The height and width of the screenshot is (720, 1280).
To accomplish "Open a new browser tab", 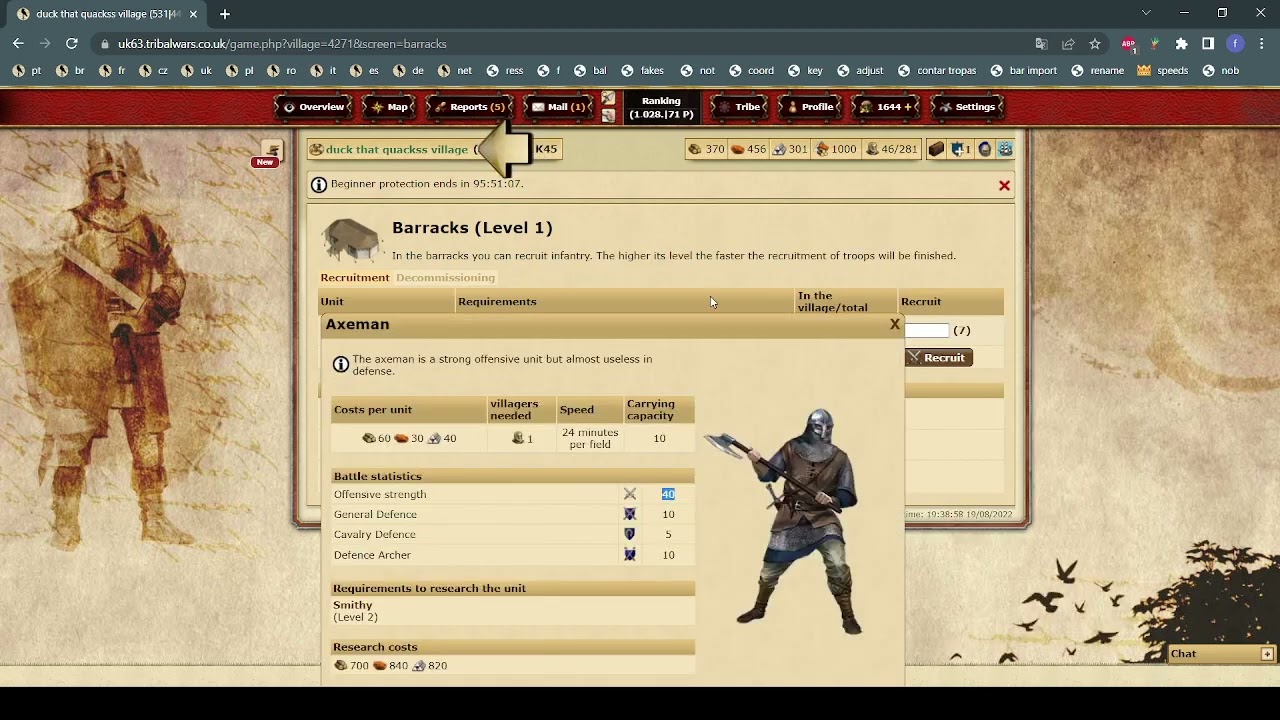I will pyautogui.click(x=225, y=14).
